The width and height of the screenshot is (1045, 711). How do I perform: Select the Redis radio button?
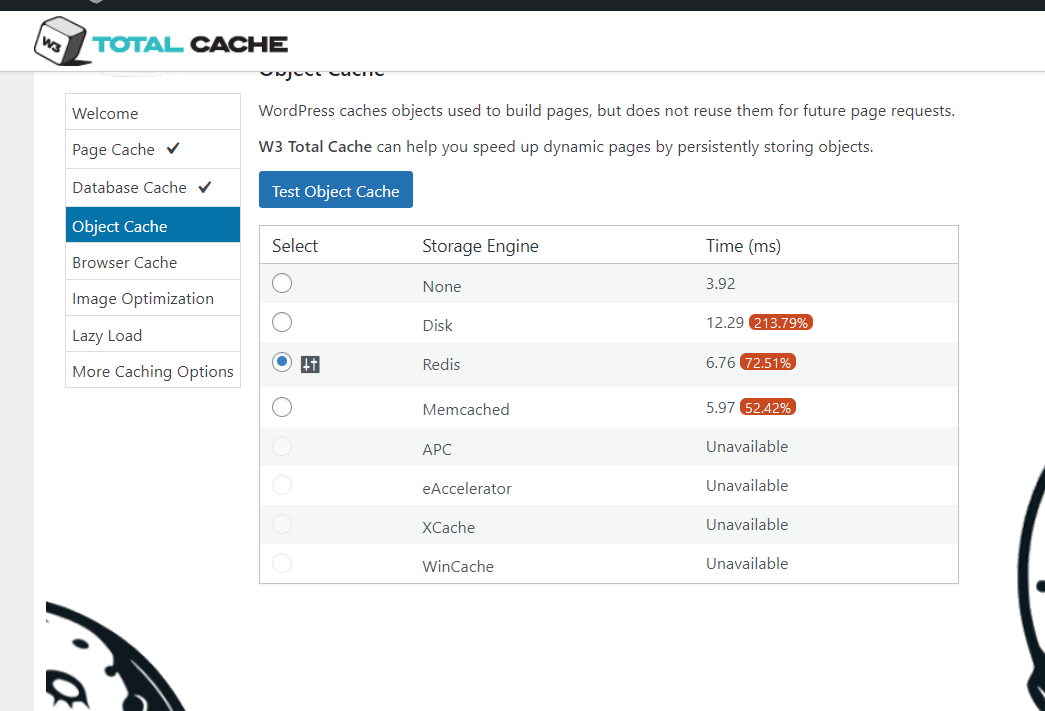[282, 362]
